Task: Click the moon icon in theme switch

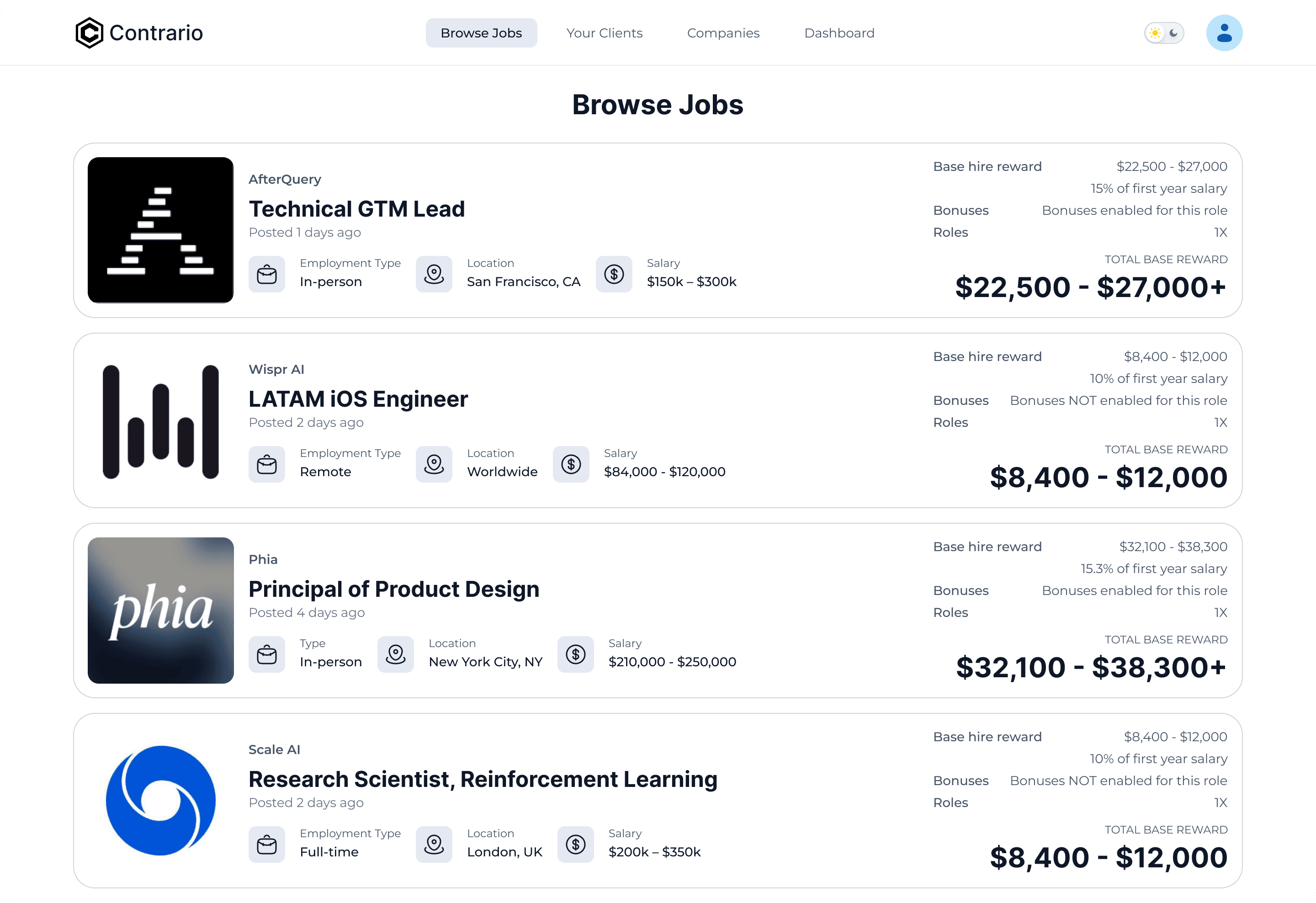Action: point(1173,33)
